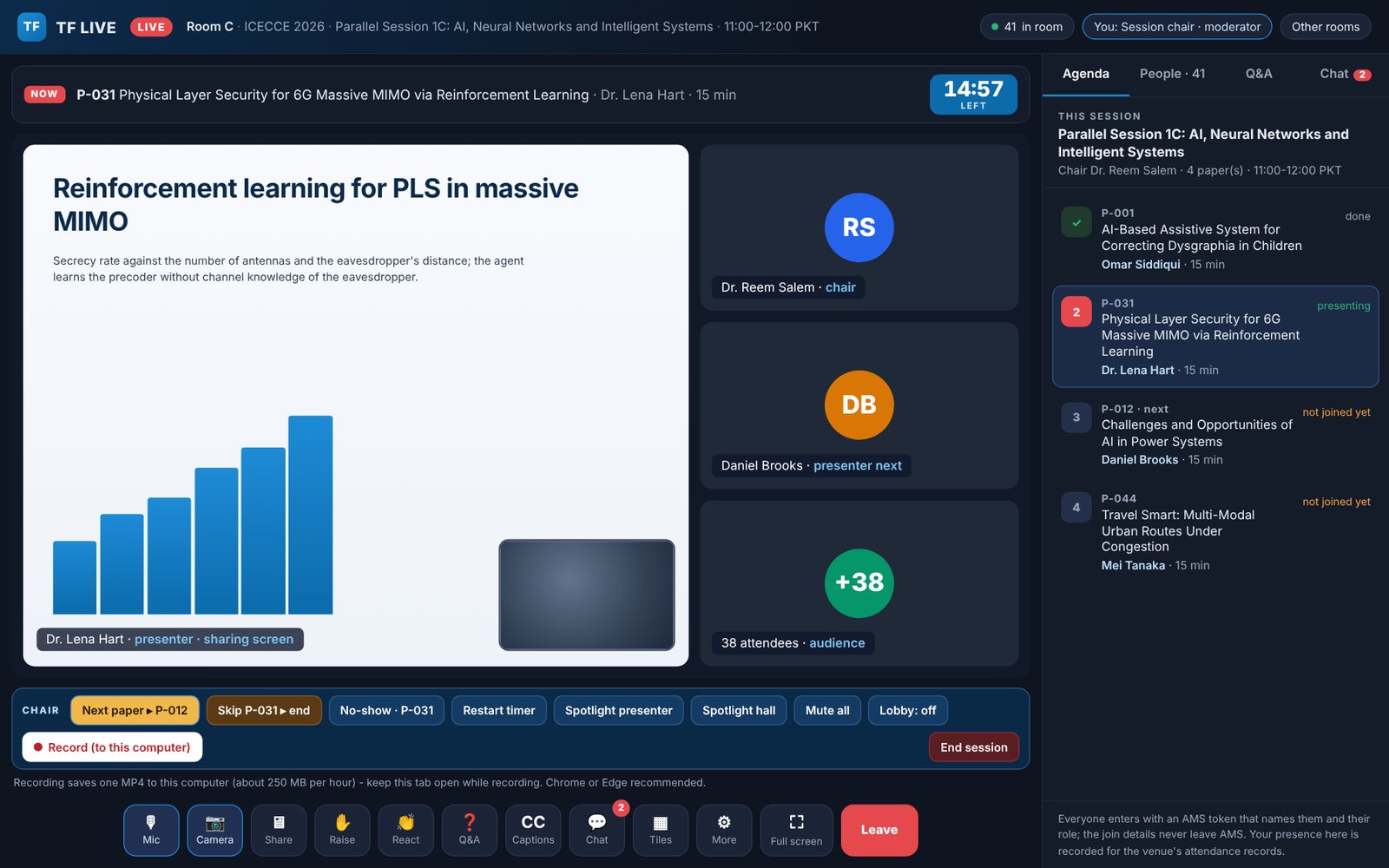Viewport: 1389px width, 868px height.
Task: Open the Q&A tab in sidebar
Action: 1259,74
